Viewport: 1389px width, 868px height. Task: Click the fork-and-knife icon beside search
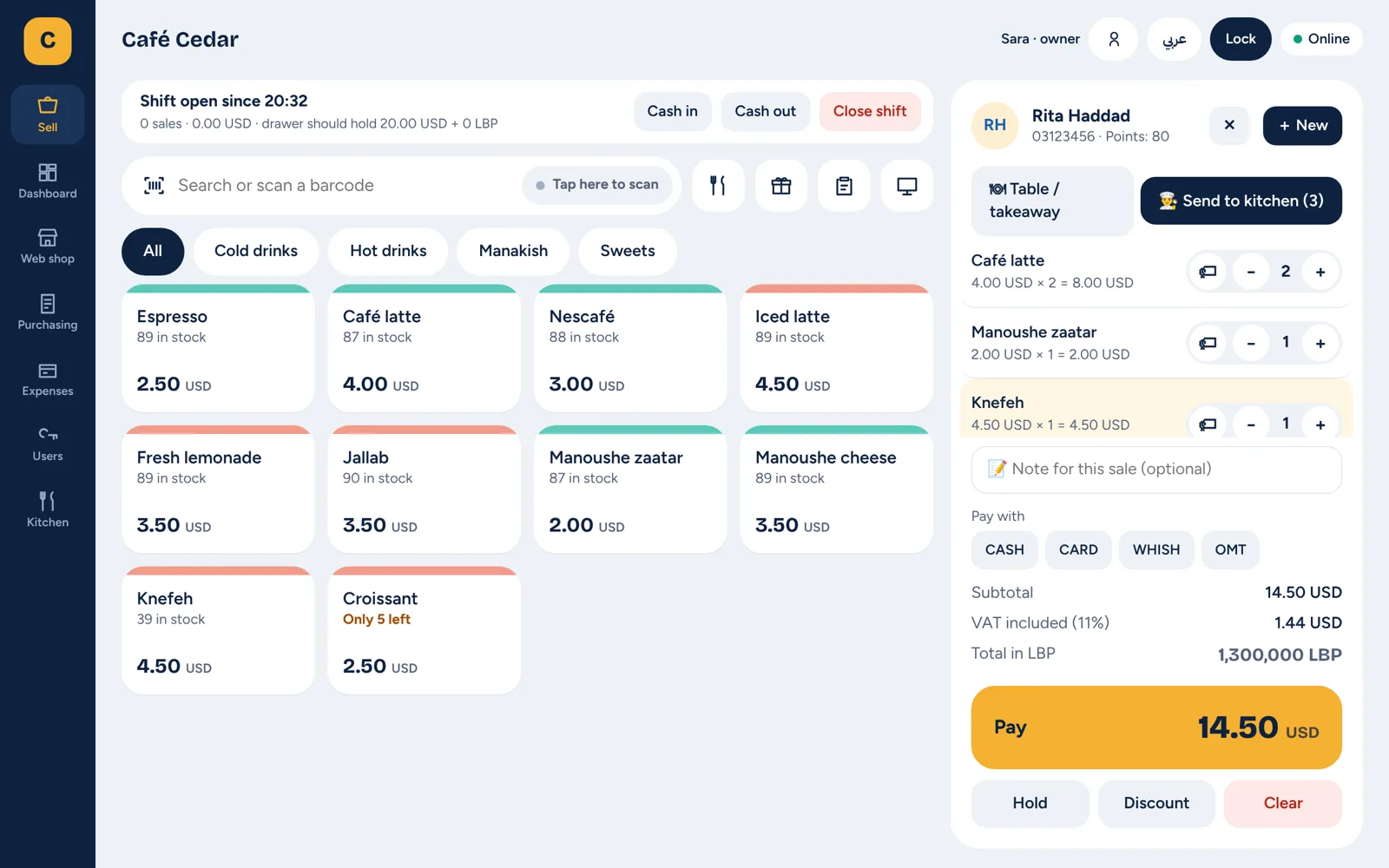pyautogui.click(x=718, y=186)
